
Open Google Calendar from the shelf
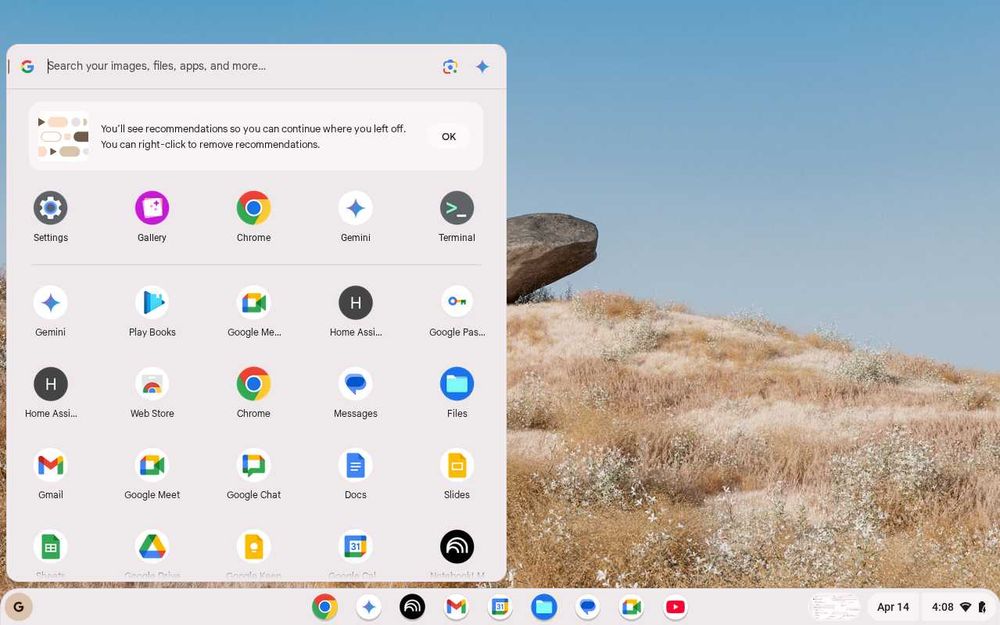pos(500,607)
